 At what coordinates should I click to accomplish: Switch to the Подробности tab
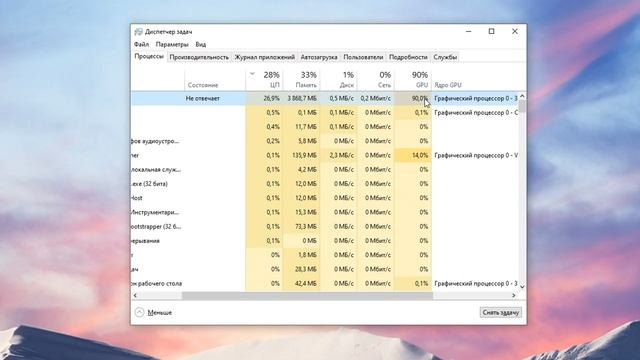408,57
